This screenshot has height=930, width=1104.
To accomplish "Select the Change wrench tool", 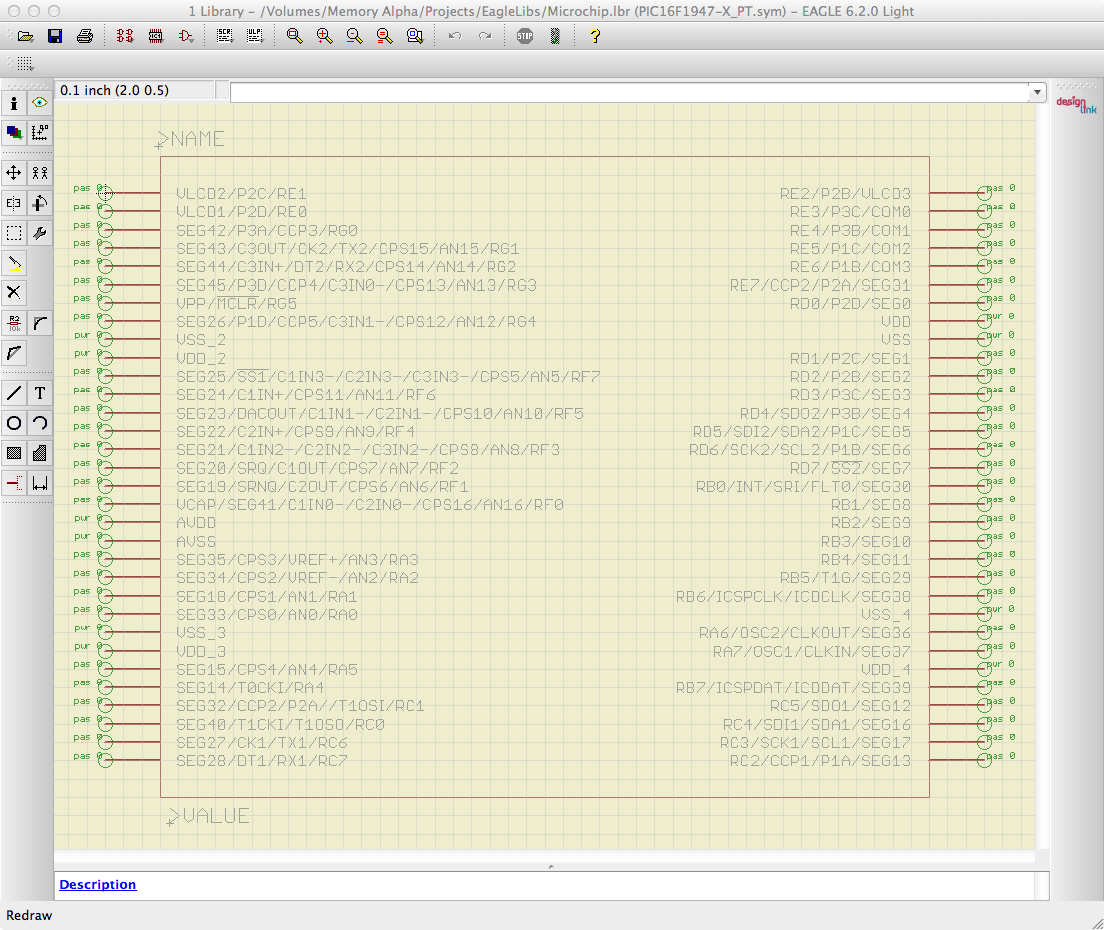I will point(40,233).
